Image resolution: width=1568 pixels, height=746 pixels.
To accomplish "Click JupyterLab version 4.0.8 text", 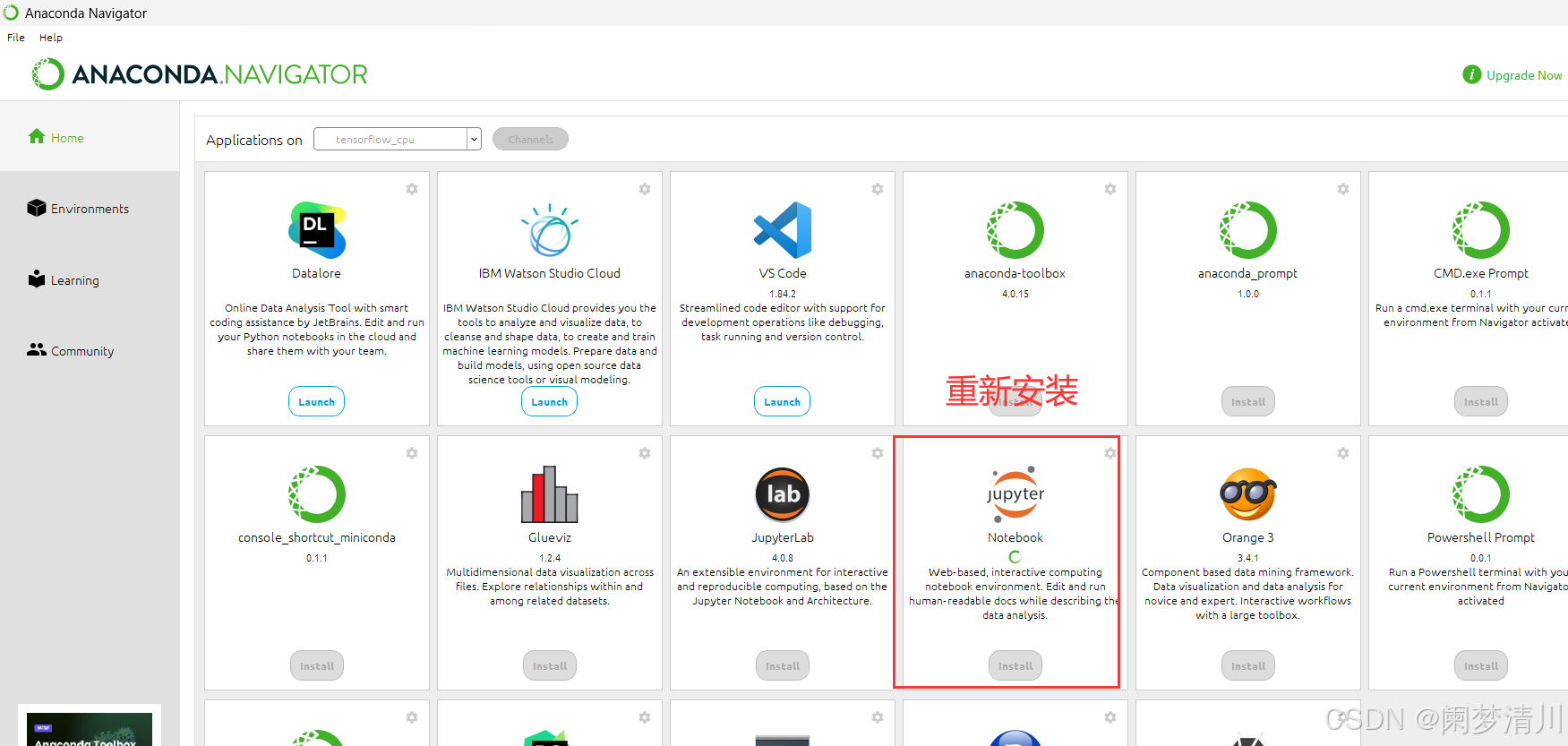I will click(783, 558).
